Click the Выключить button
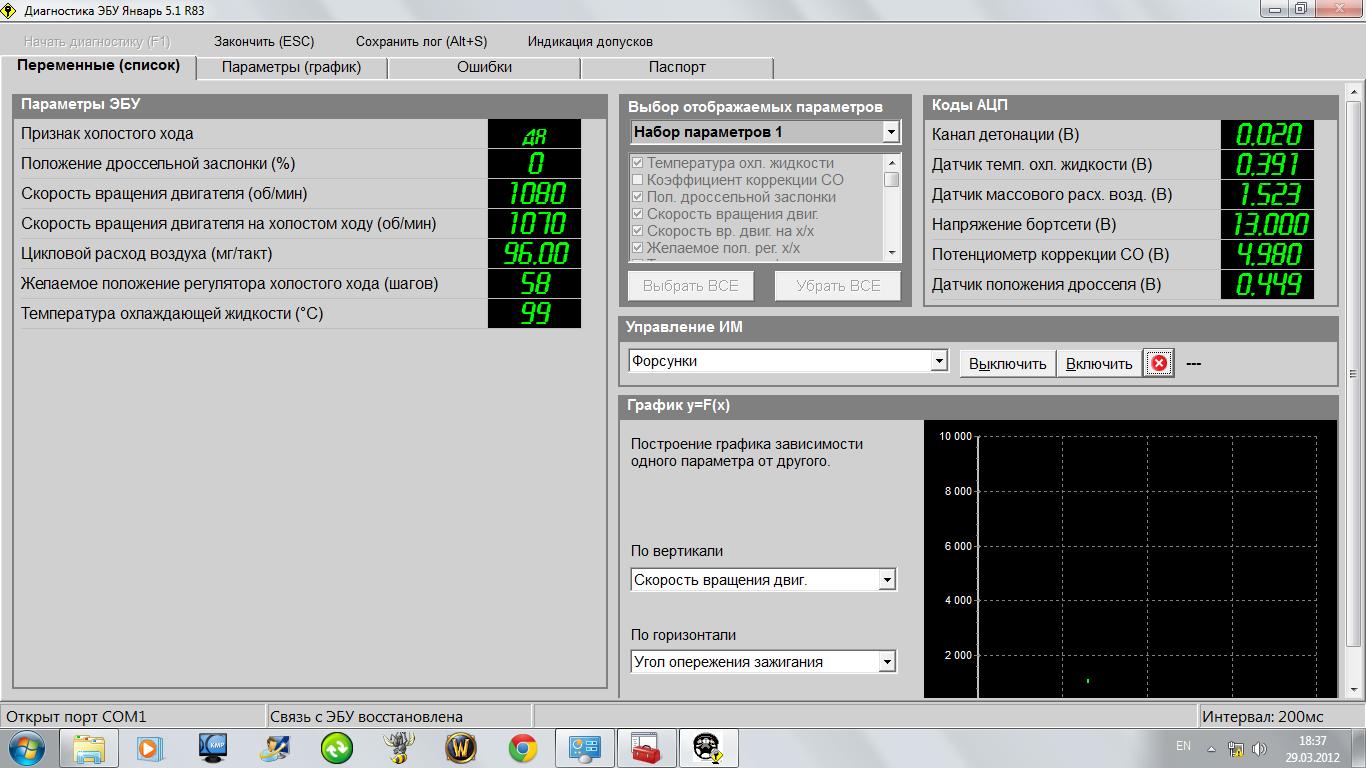The image size is (1366, 768). (1007, 364)
